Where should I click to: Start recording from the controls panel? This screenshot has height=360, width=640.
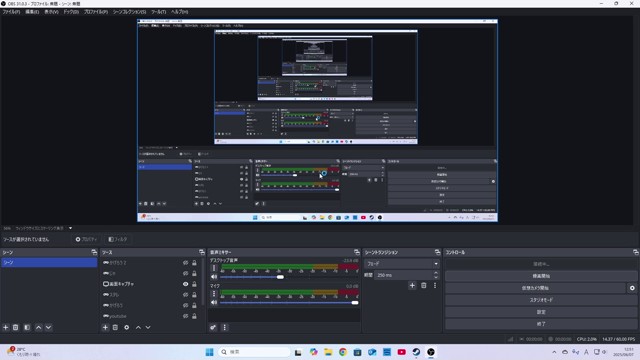pos(541,276)
